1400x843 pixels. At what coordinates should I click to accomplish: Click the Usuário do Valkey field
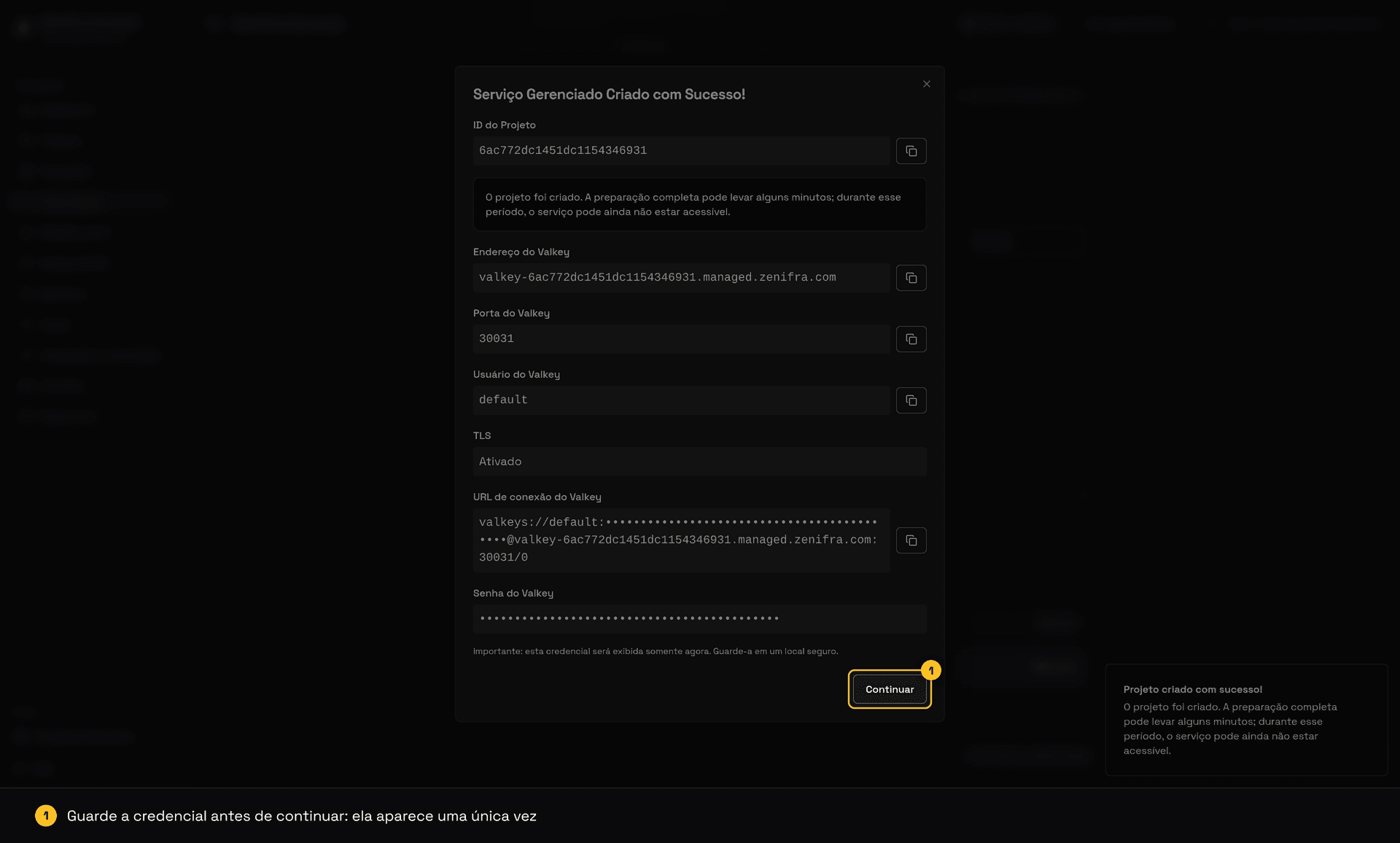pos(682,400)
